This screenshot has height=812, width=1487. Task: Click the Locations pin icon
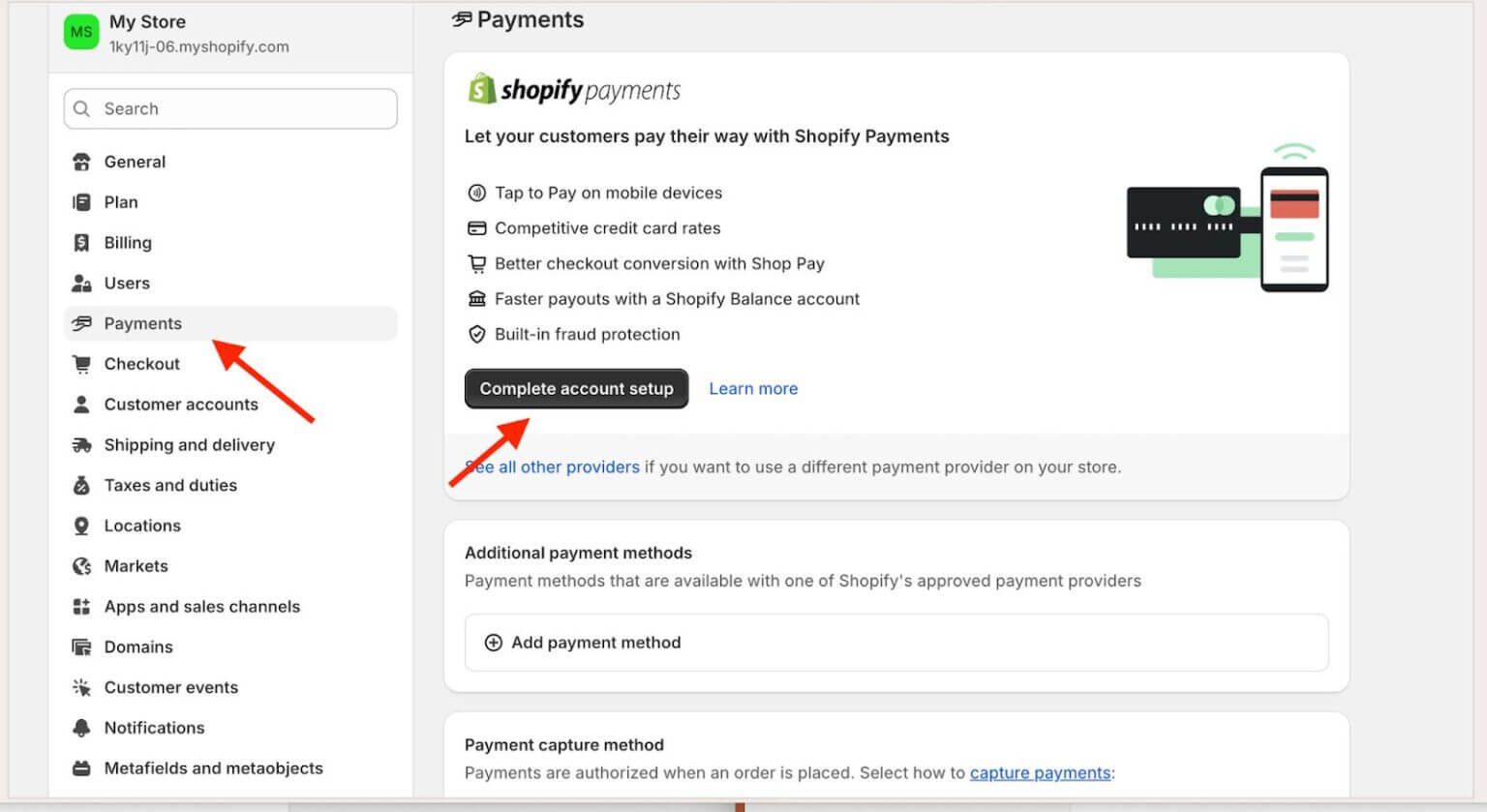click(x=83, y=526)
